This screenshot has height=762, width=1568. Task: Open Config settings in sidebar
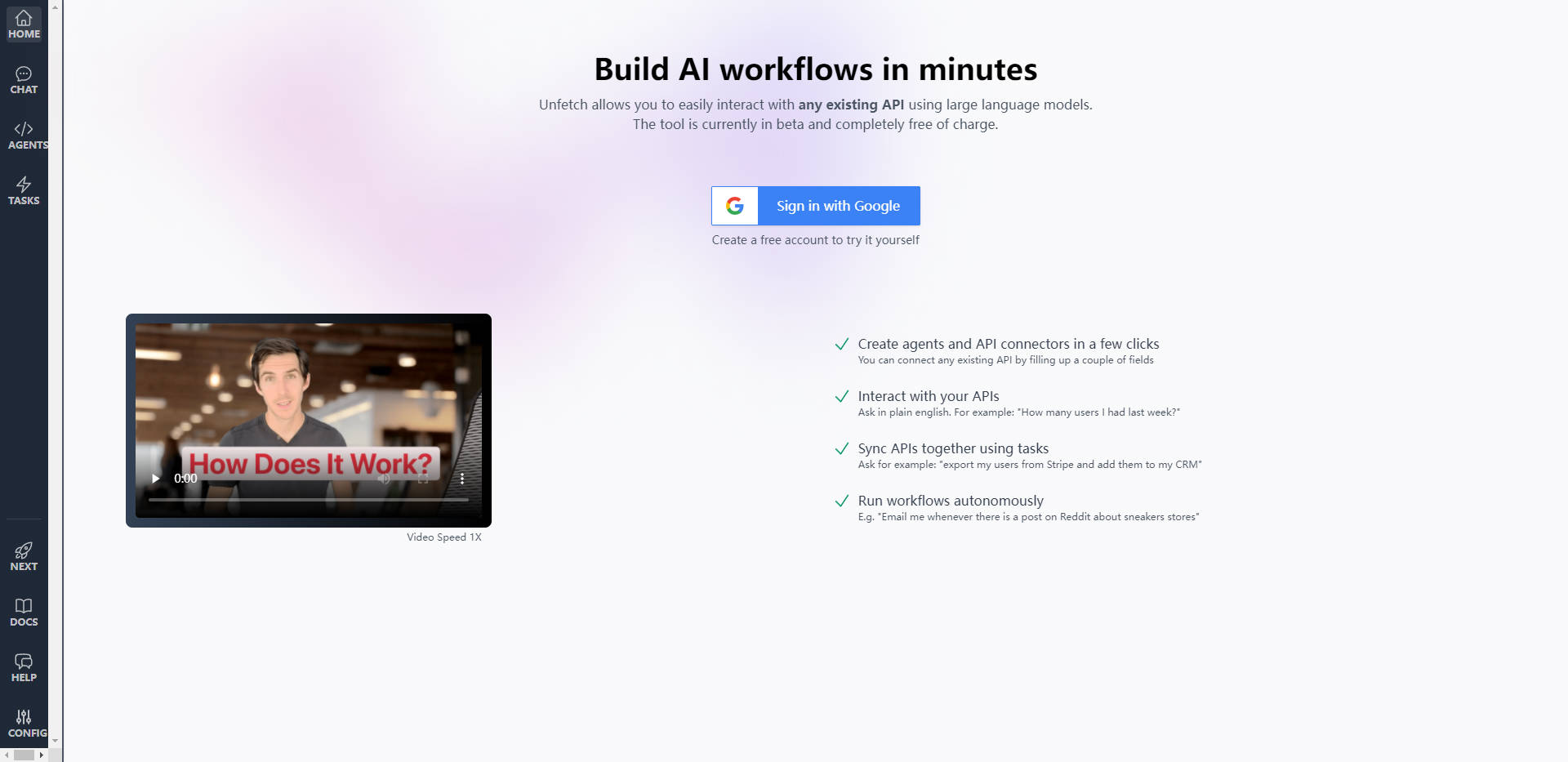24,724
